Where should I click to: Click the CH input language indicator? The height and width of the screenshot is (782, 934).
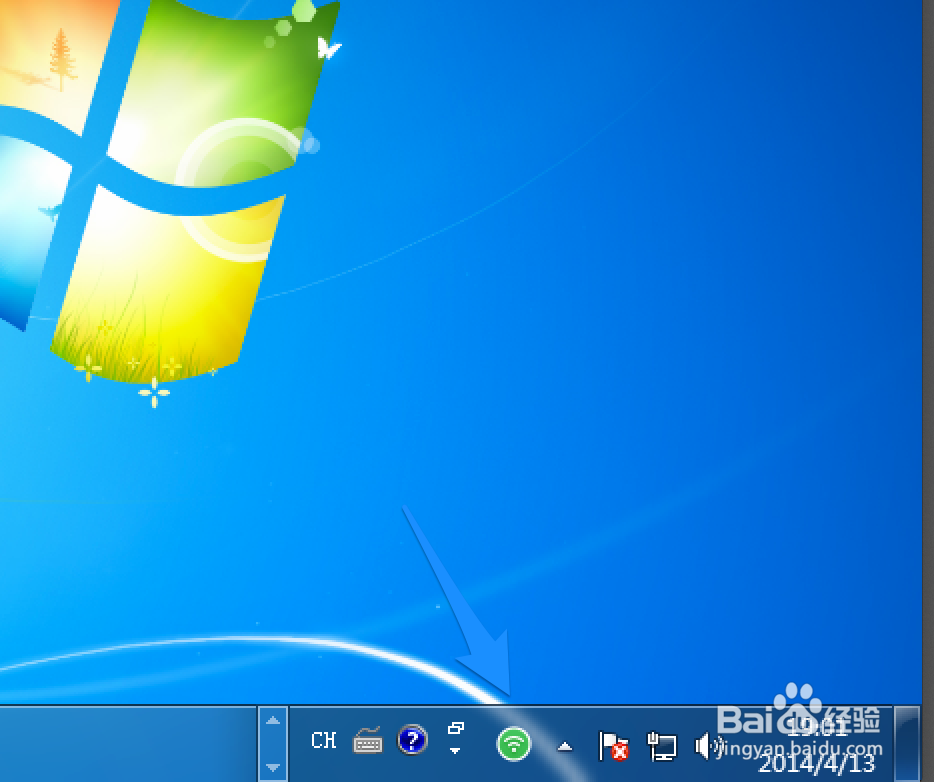[x=324, y=740]
